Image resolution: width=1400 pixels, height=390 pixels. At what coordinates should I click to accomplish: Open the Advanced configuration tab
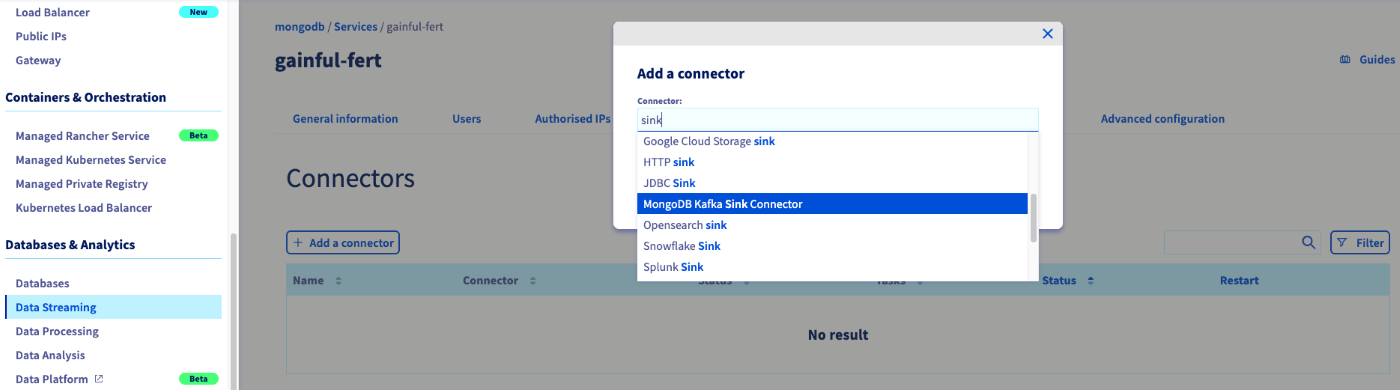point(1162,119)
